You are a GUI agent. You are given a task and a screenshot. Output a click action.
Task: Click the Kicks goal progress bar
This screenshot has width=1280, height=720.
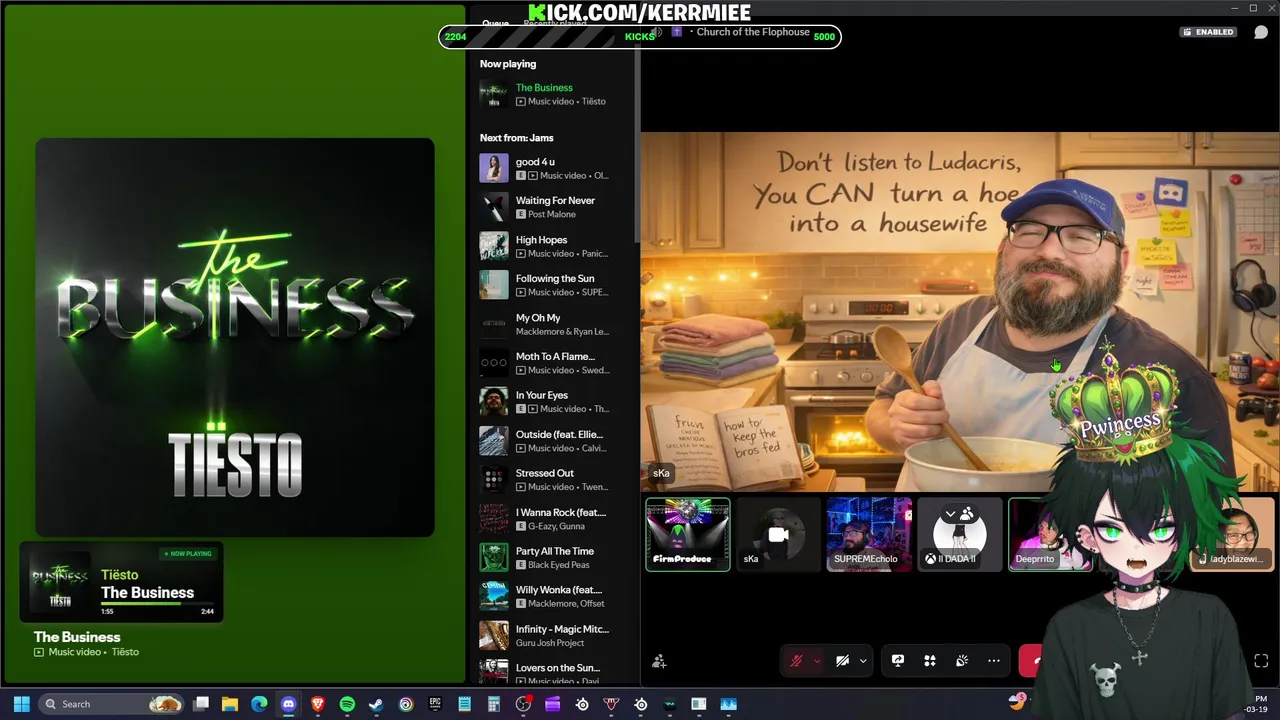(x=640, y=36)
